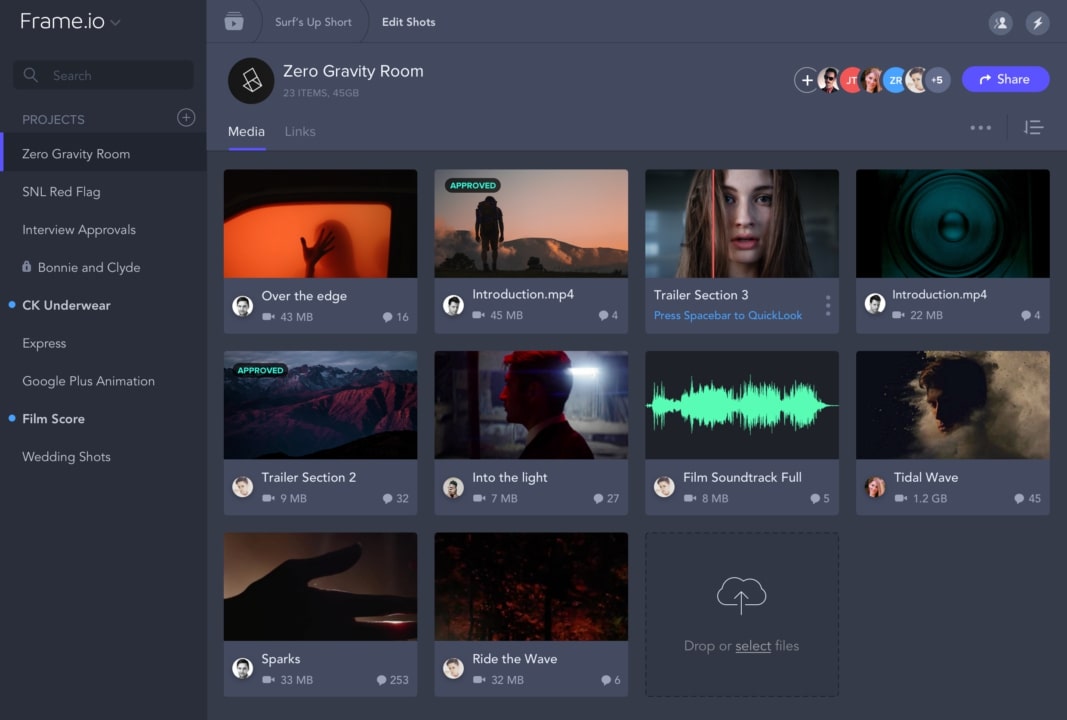The height and width of the screenshot is (720, 1067).
Task: Click the APPROVED badge on Introduction.mp4
Action: coord(472,185)
